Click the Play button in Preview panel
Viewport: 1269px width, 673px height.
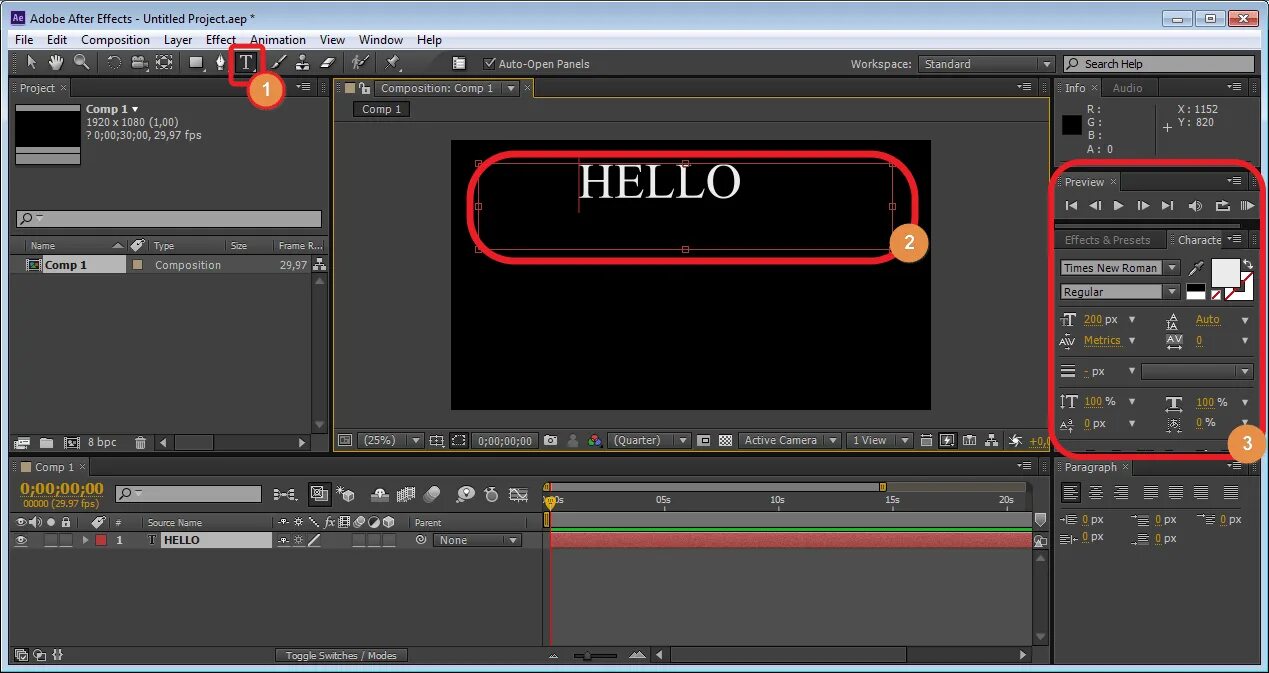tap(1119, 205)
